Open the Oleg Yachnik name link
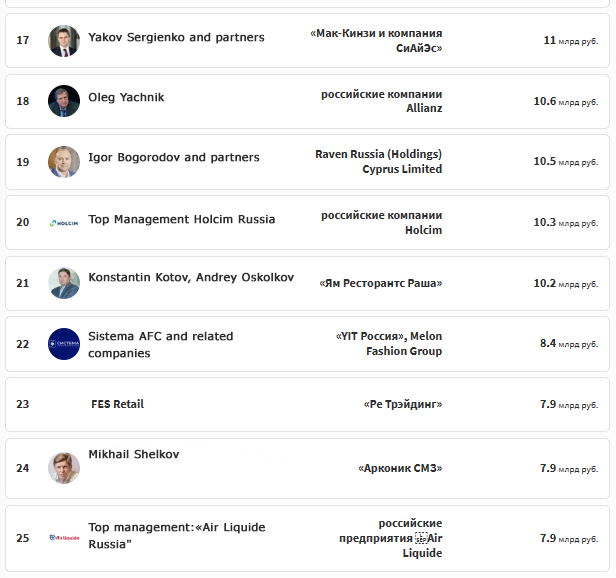Screen dimensions: 616x578 pyautogui.click(x=126, y=97)
